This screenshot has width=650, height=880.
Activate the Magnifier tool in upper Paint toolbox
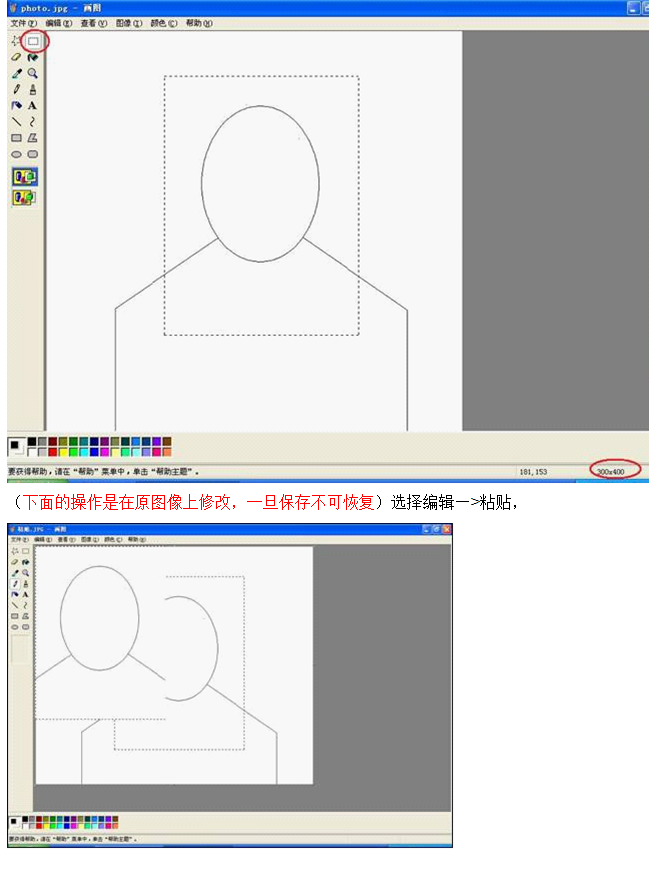click(x=33, y=73)
